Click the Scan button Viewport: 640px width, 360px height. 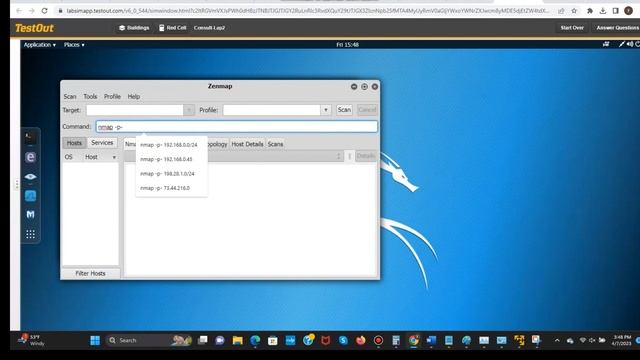click(x=344, y=110)
